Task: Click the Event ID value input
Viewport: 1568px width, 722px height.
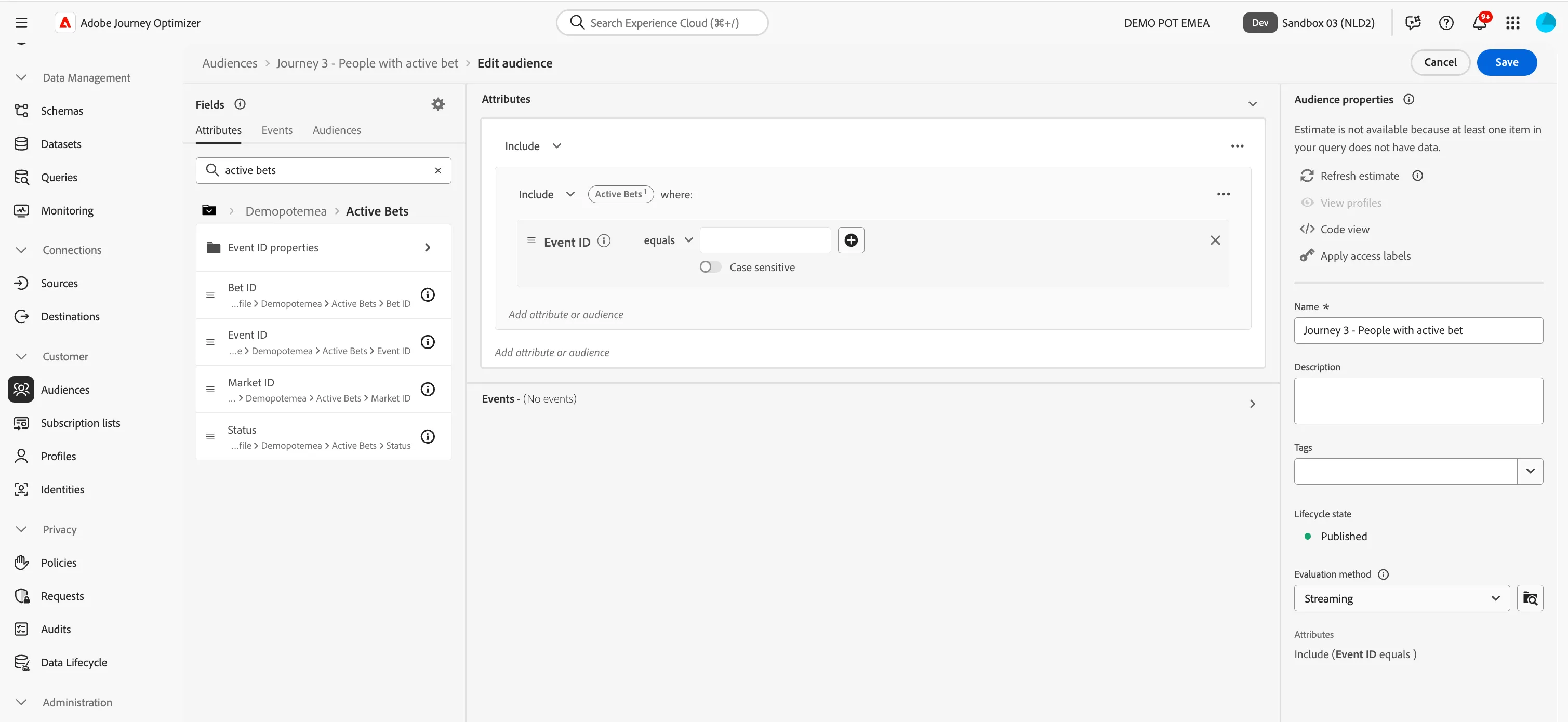Action: 765,240
